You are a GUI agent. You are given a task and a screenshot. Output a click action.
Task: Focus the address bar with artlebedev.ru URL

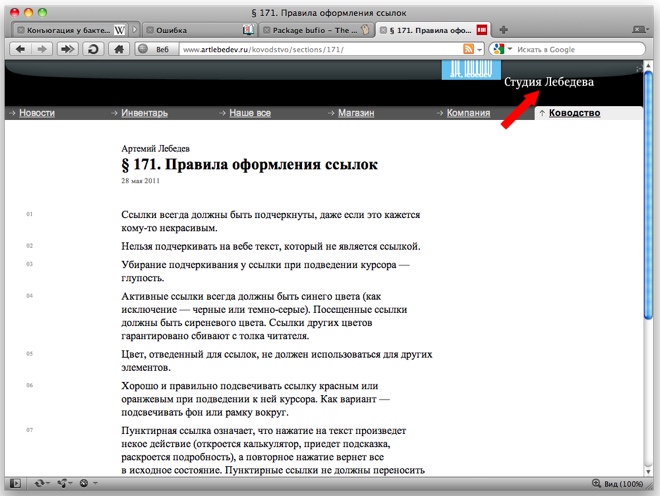pyautogui.click(x=320, y=49)
